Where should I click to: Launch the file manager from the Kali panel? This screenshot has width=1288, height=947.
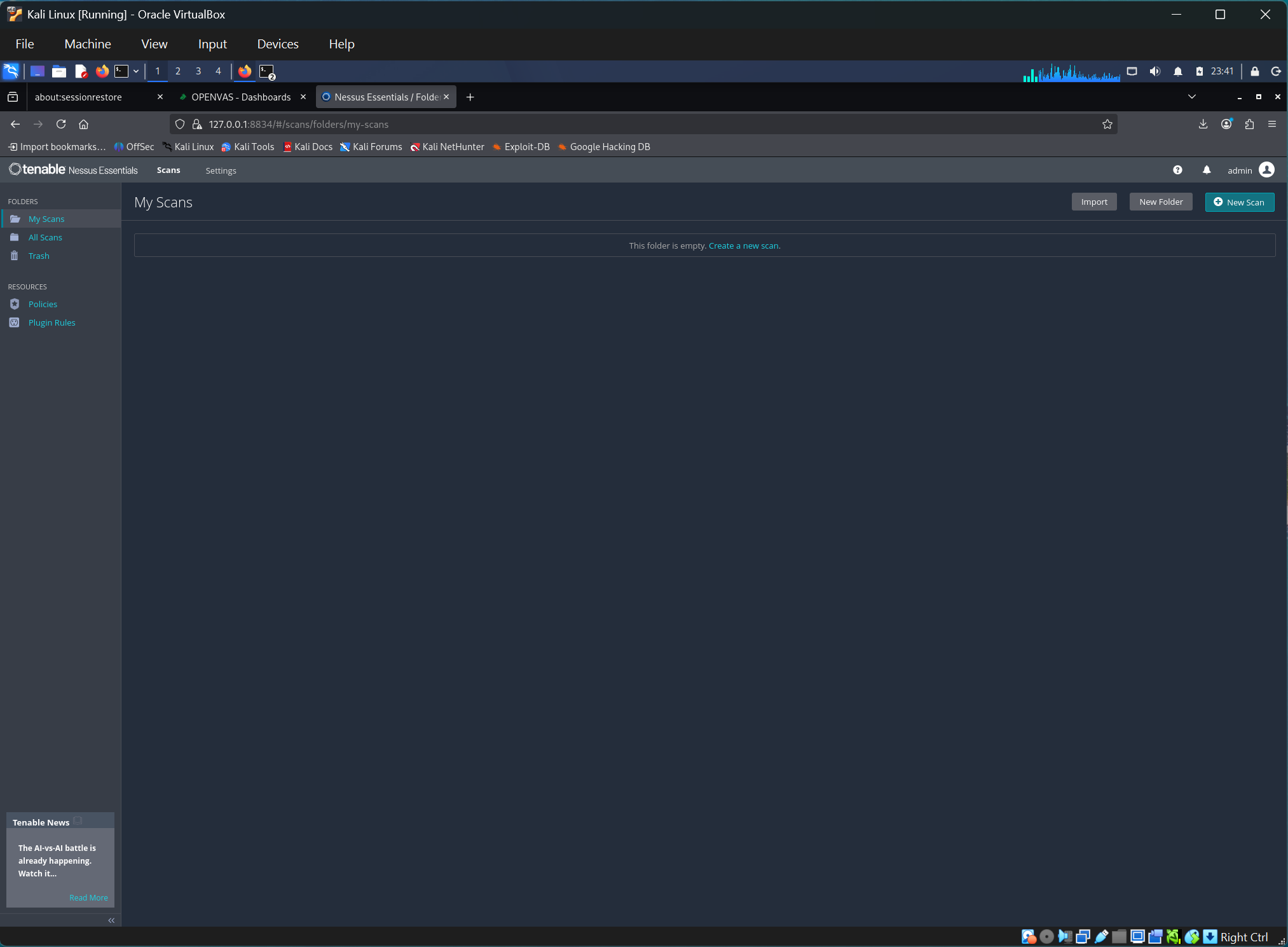tap(59, 71)
